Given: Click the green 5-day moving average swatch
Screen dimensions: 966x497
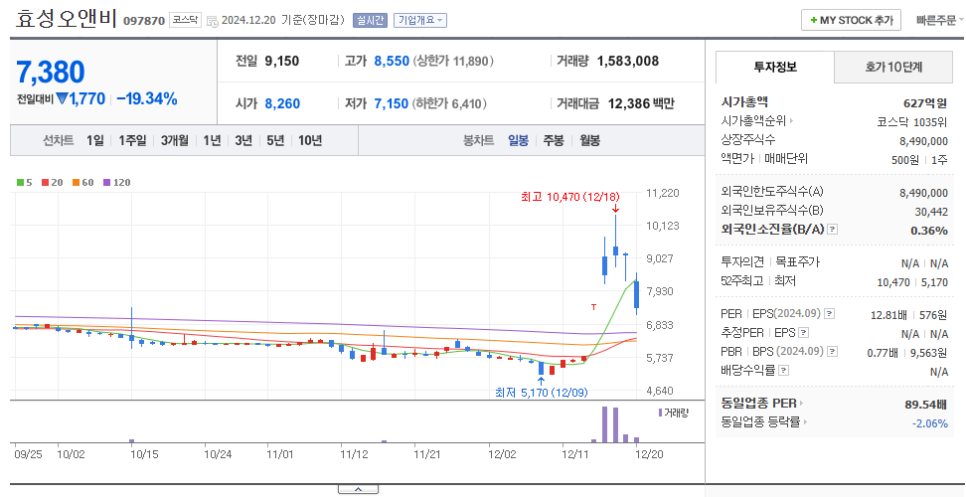Looking at the screenshot, I should 20,183.
